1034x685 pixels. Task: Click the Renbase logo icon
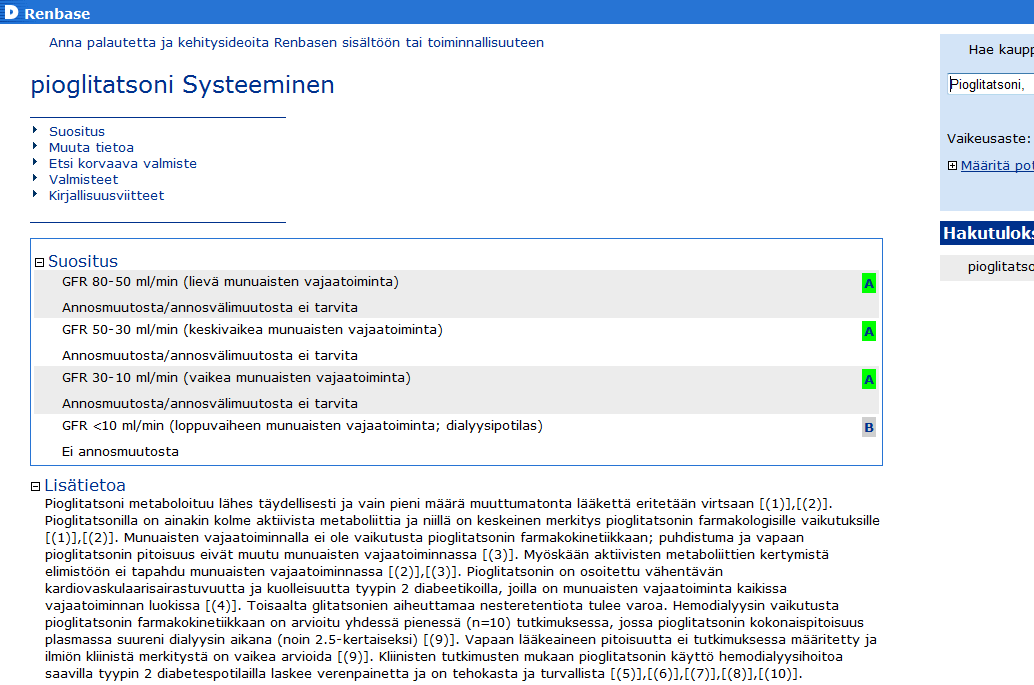coord(11,12)
